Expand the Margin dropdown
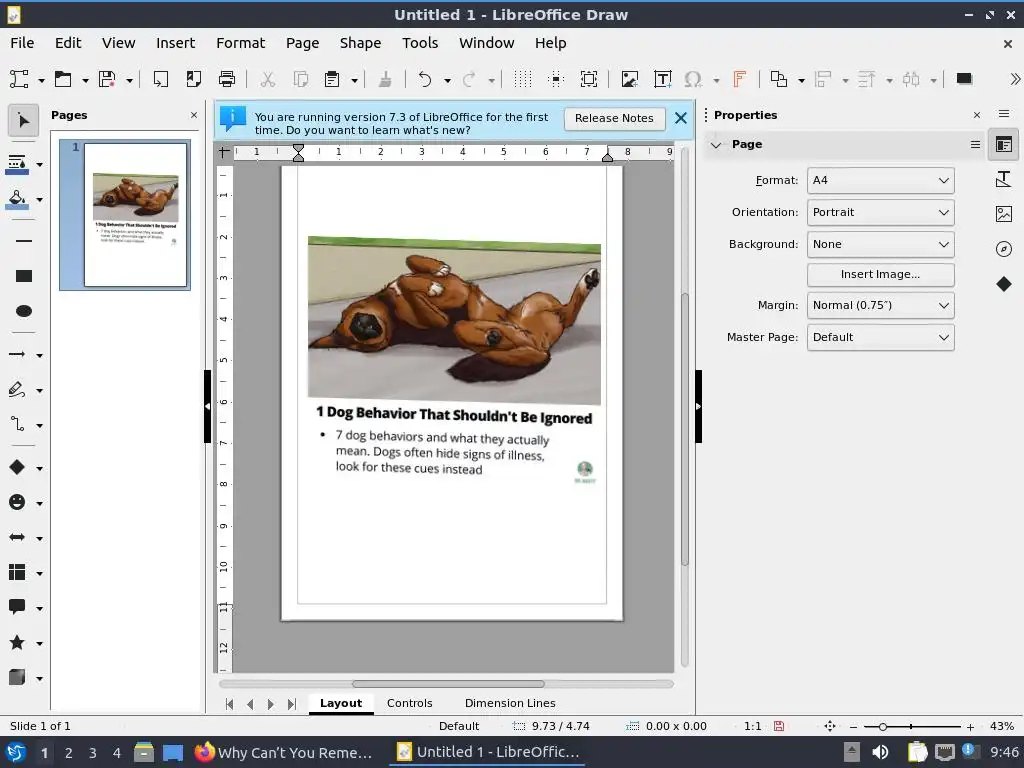 [880, 305]
